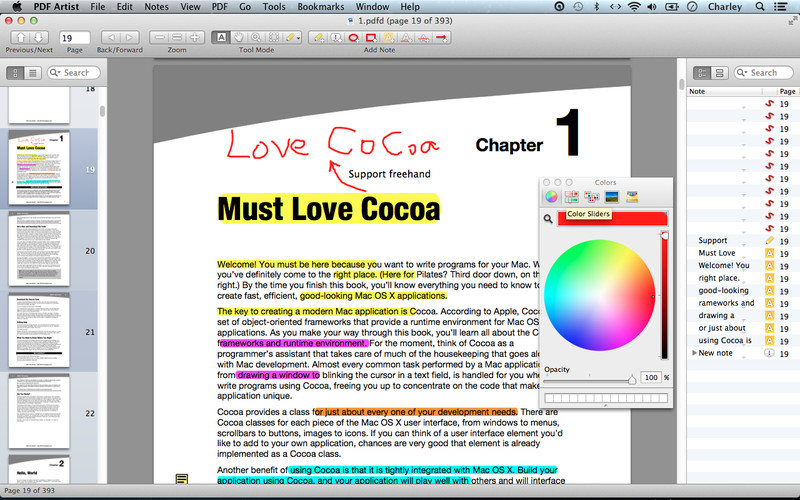The image size is (800, 500).
Task: Add a red line arrow note
Action: coord(441,37)
